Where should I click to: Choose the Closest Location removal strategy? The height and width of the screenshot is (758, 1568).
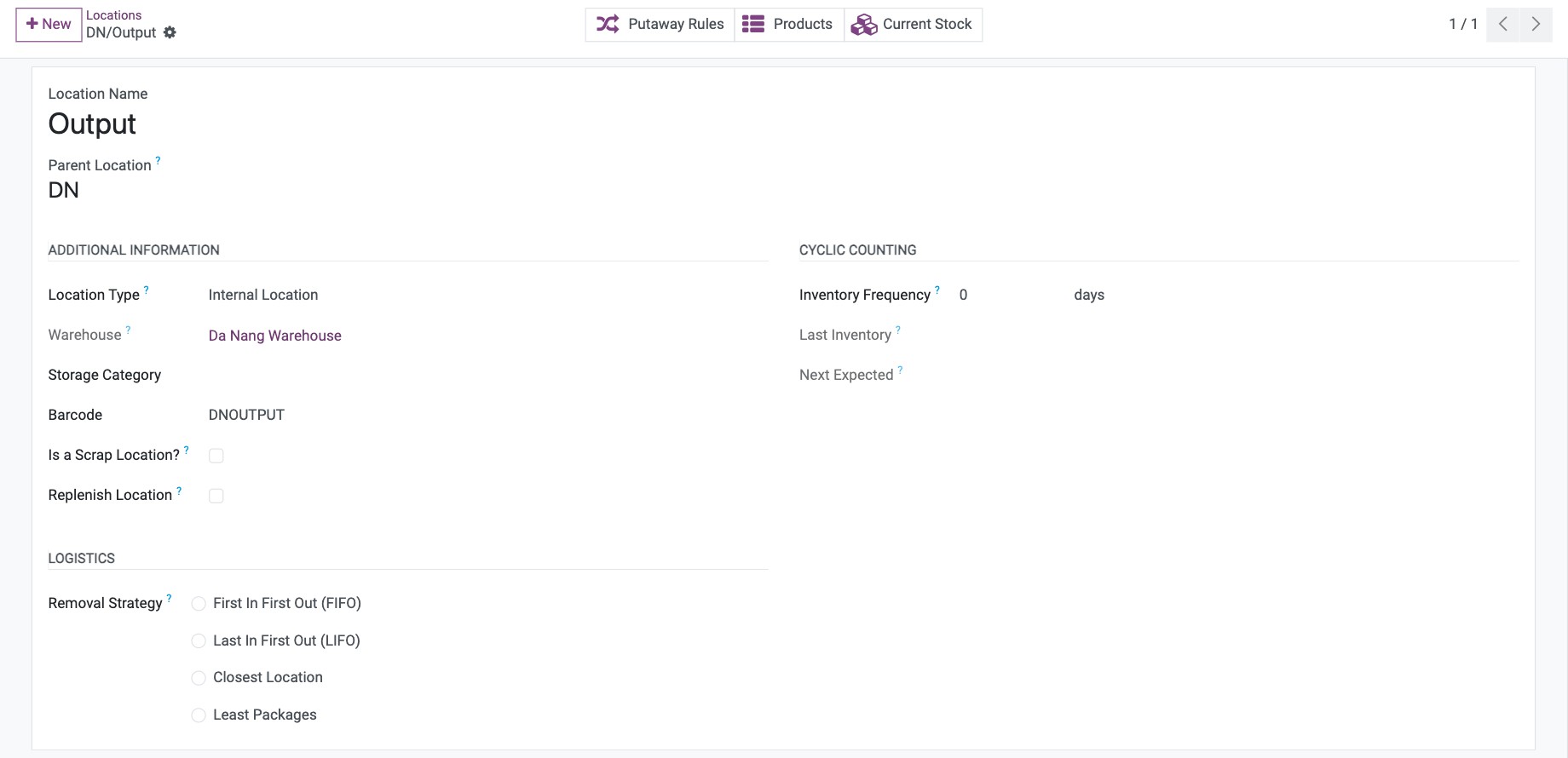tap(199, 678)
